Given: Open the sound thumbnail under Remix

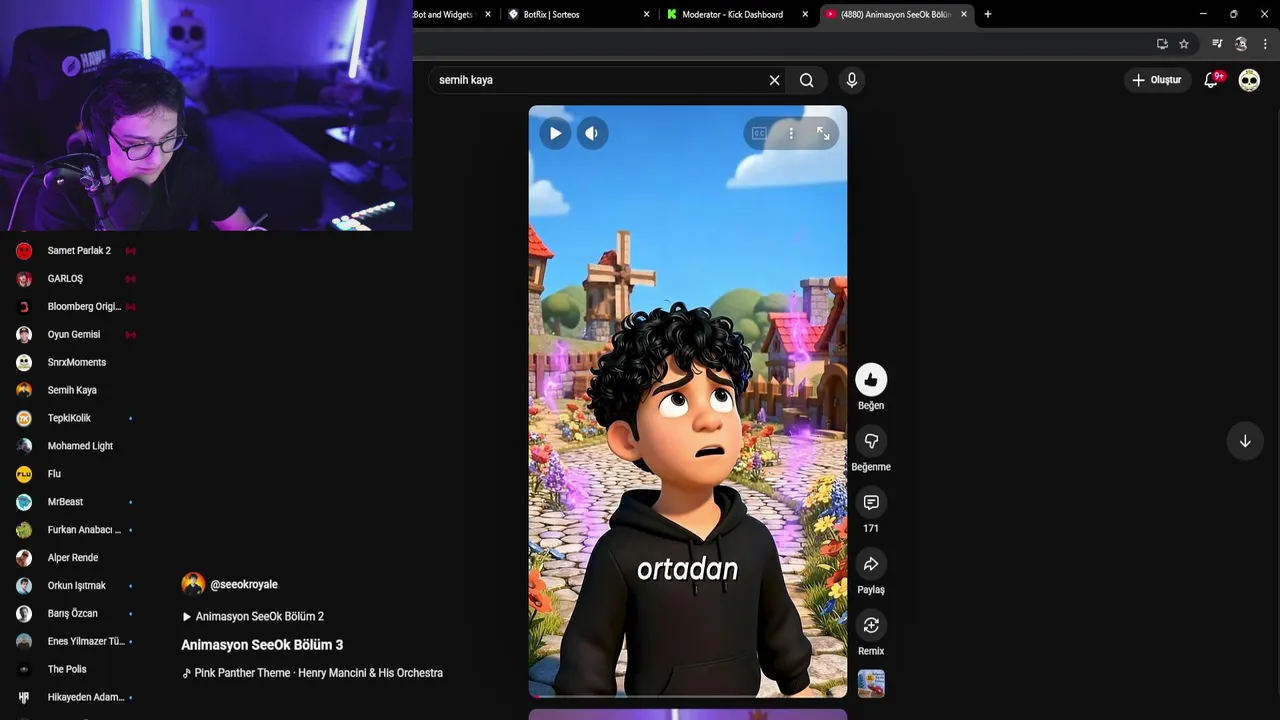Looking at the screenshot, I should tap(871, 684).
